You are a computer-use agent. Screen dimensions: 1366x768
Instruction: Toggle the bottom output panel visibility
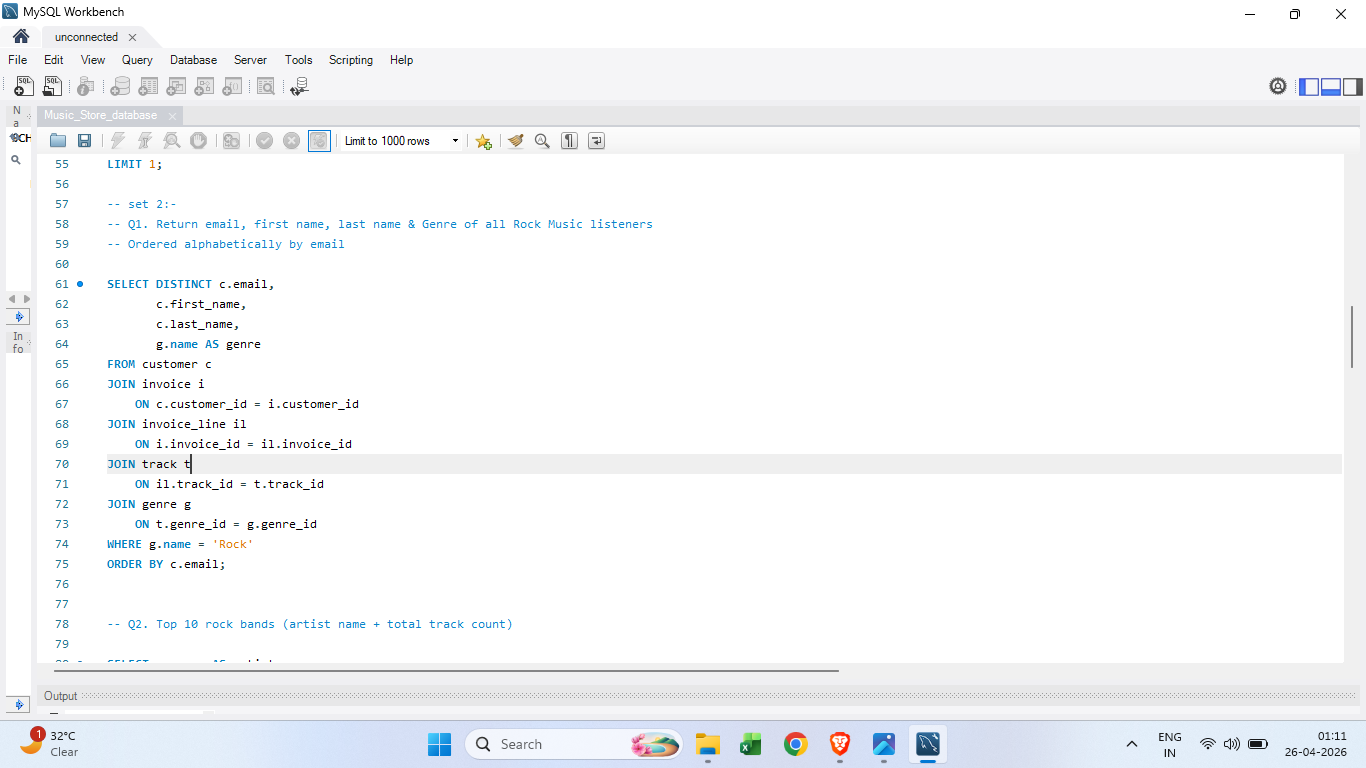point(1331,87)
